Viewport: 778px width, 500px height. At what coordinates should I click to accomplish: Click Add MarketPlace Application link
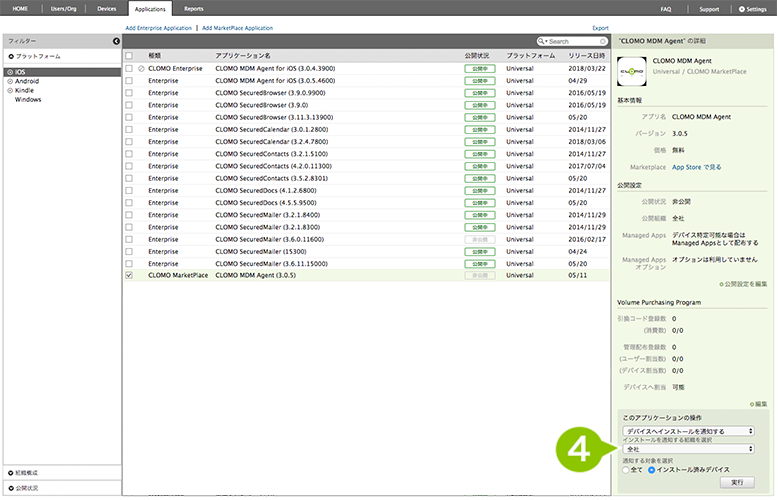coord(237,28)
